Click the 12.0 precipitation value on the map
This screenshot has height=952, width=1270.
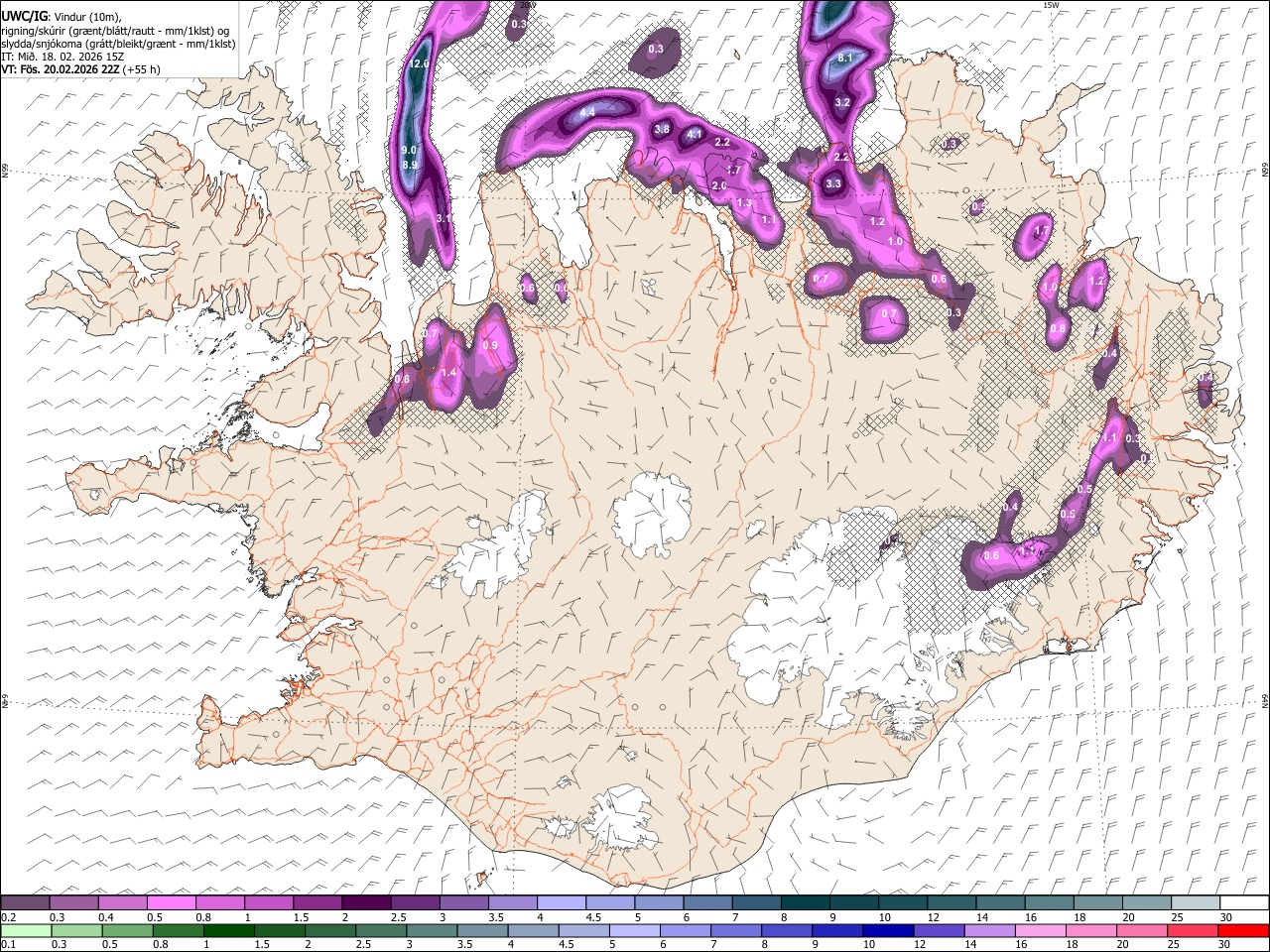tap(418, 63)
